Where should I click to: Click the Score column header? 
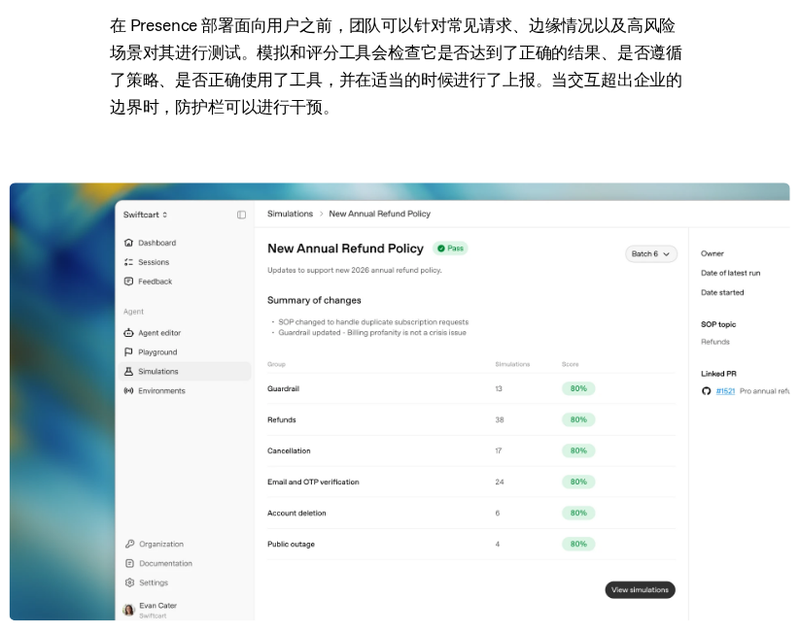(570, 364)
